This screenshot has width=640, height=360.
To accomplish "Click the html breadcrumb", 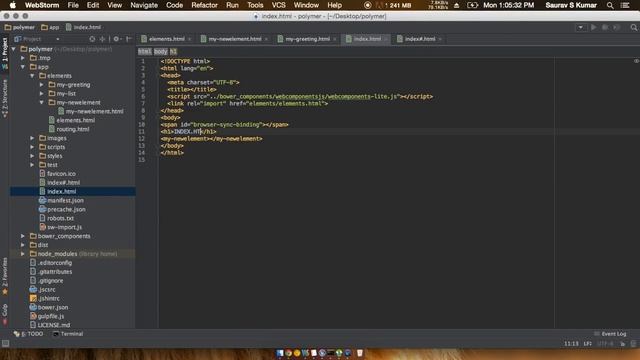I will pos(144,51).
